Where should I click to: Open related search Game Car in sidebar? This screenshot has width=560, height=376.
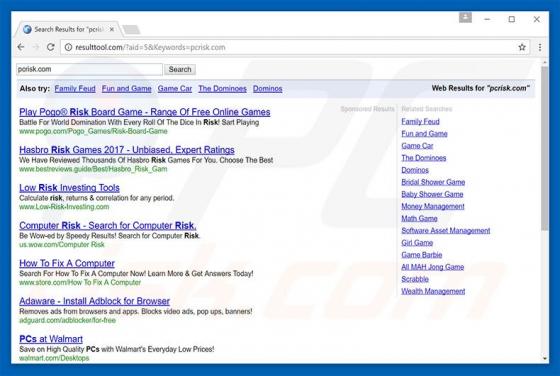(417, 146)
